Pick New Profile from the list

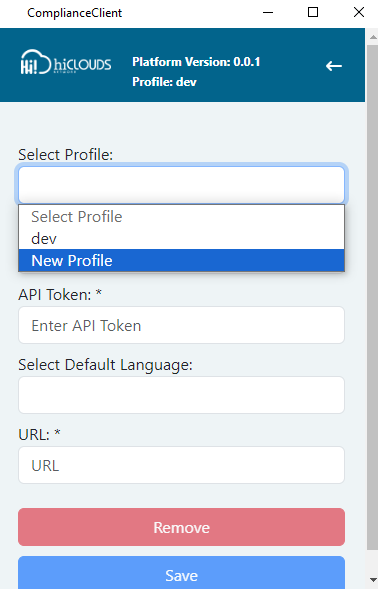point(181,260)
